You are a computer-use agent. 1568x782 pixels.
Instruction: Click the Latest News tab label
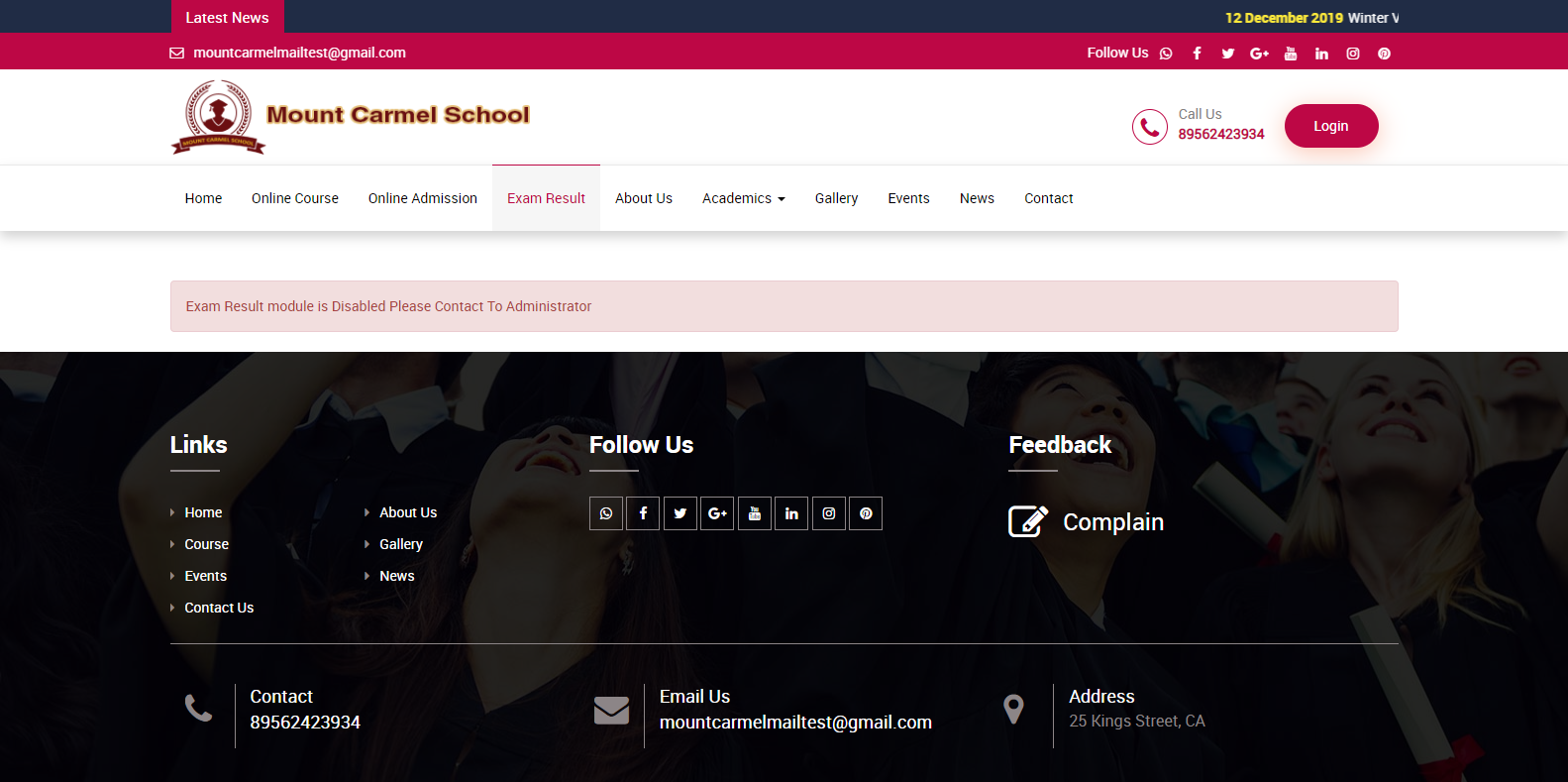pos(227,18)
